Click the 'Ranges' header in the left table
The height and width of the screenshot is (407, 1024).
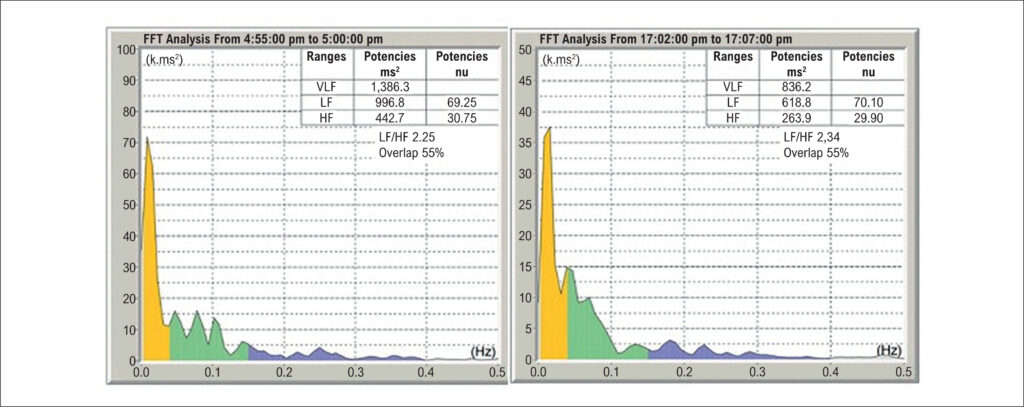pos(326,56)
